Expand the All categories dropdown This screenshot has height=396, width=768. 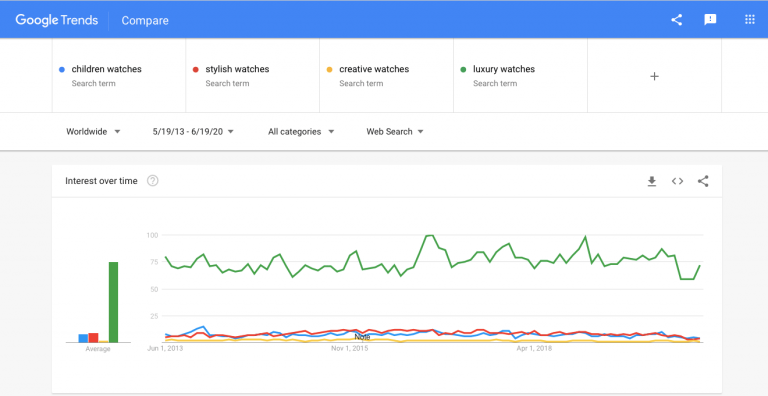(301, 131)
